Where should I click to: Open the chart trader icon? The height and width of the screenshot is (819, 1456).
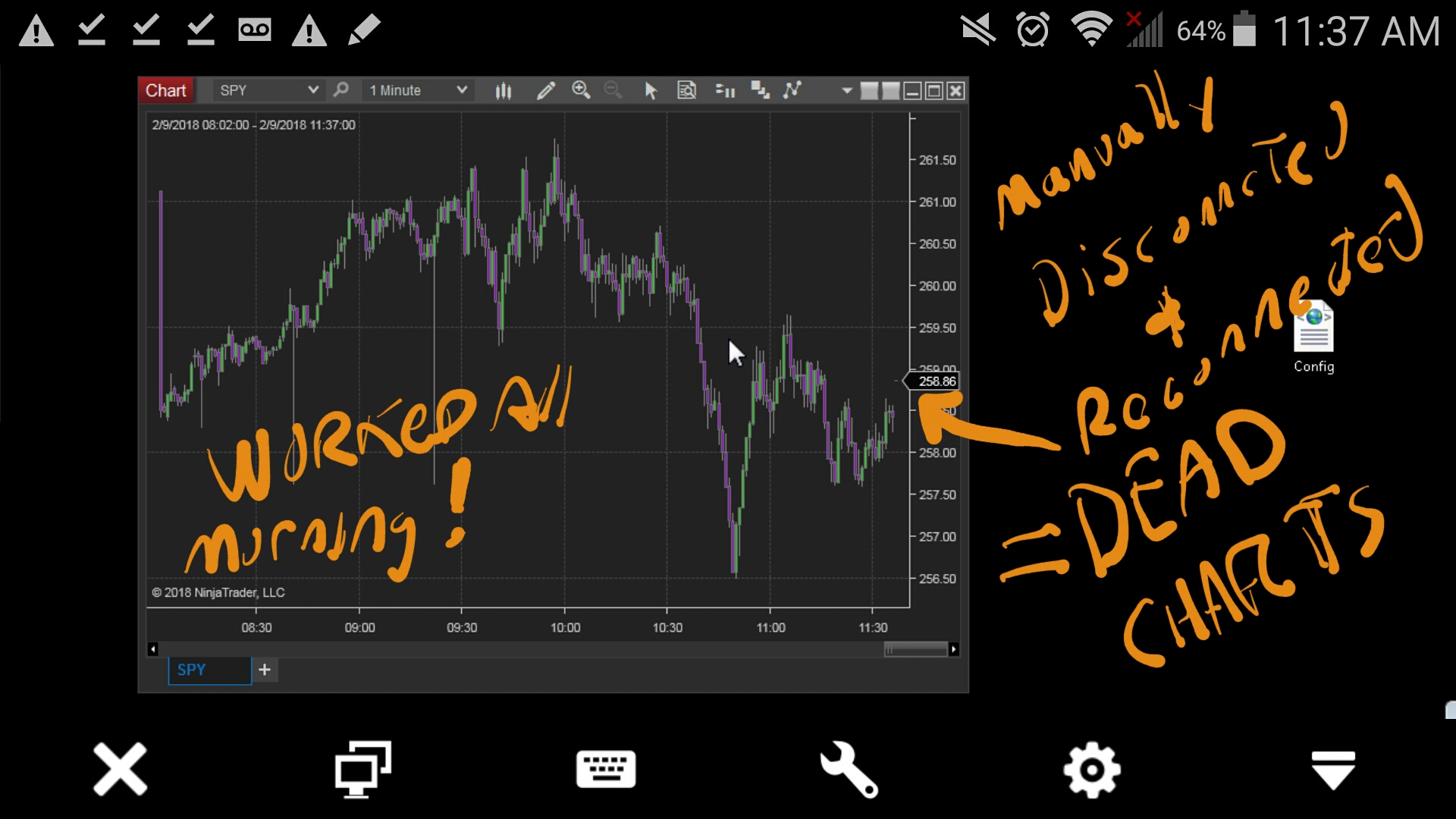pyautogui.click(x=725, y=91)
